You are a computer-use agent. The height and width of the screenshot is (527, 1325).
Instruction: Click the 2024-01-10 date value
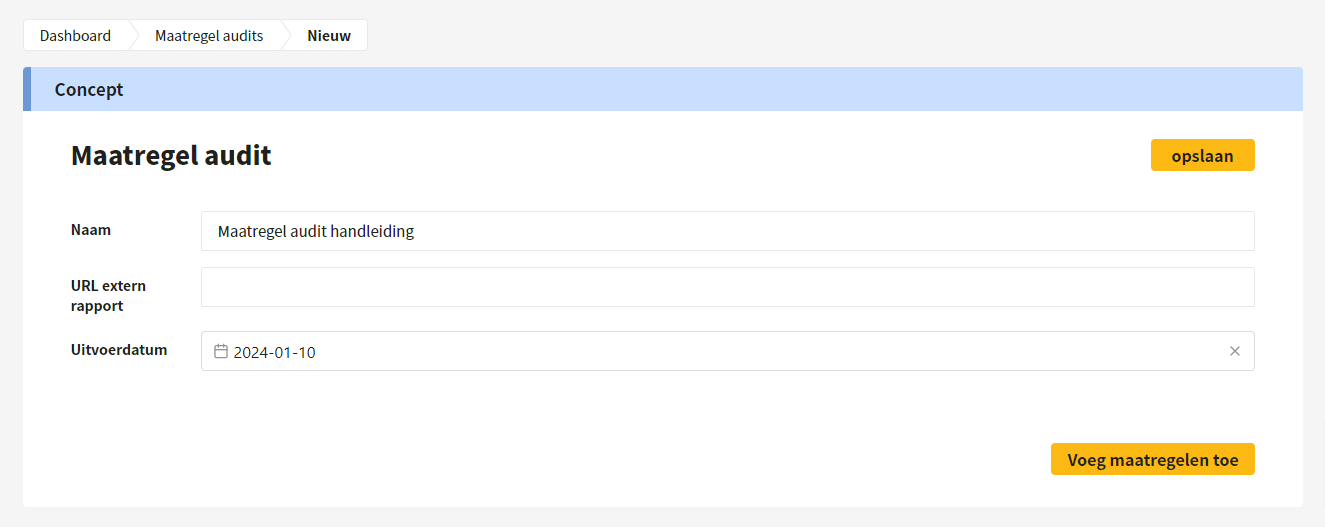point(274,352)
